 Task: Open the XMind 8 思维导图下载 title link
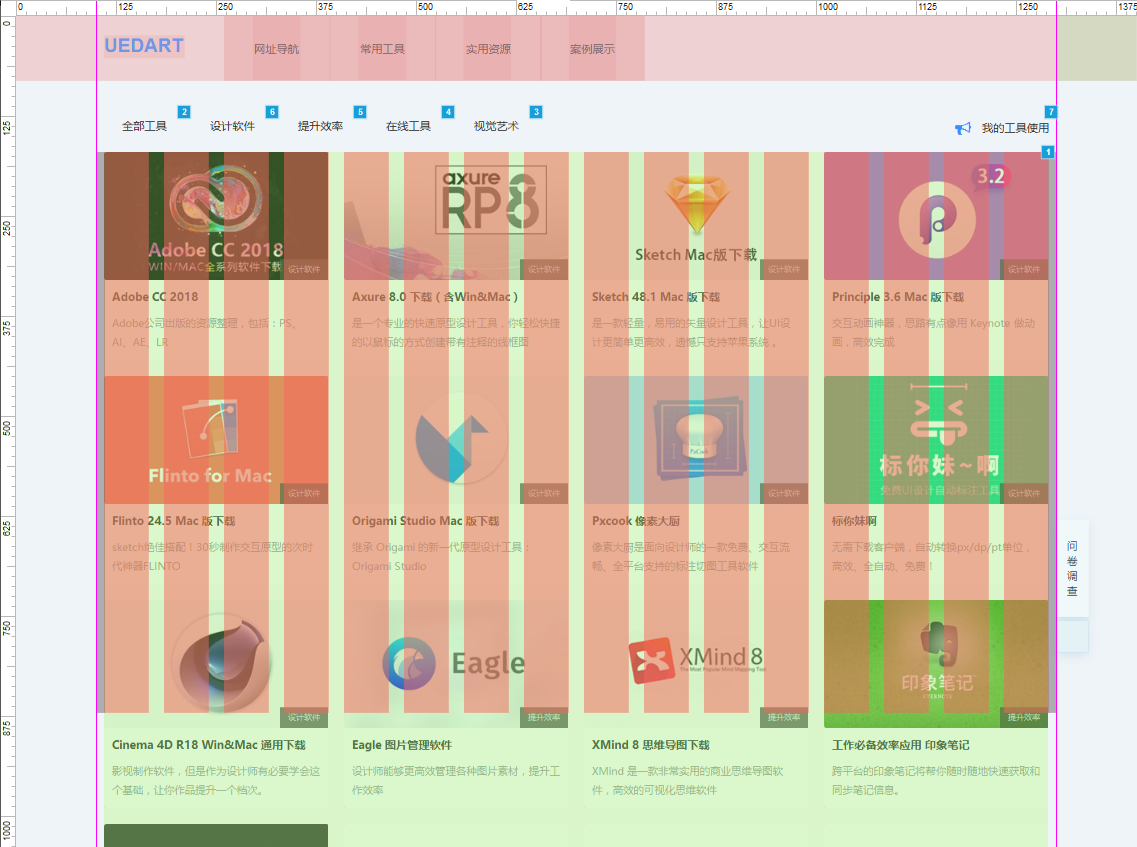click(x=650, y=745)
